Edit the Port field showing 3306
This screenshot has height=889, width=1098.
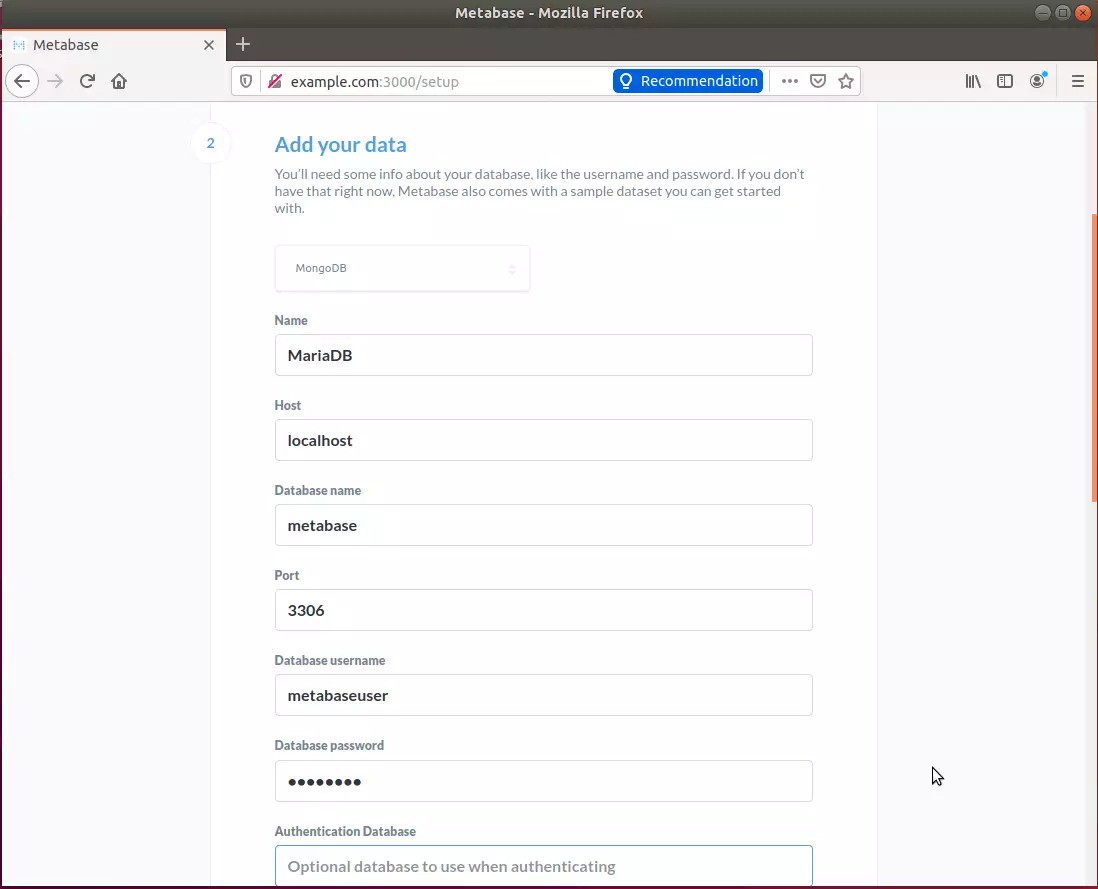[x=543, y=610]
